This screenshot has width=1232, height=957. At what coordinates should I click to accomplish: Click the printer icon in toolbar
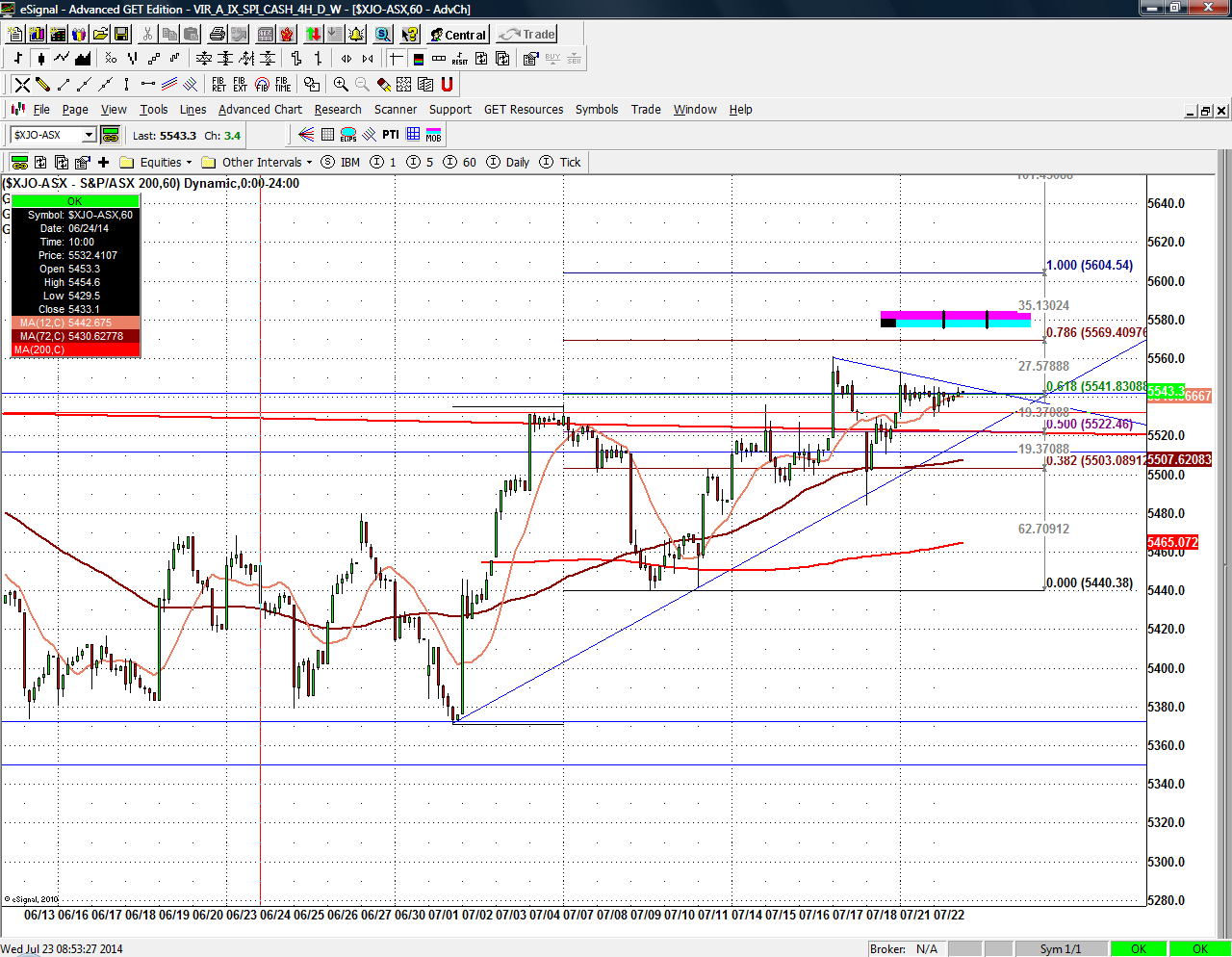(218, 35)
